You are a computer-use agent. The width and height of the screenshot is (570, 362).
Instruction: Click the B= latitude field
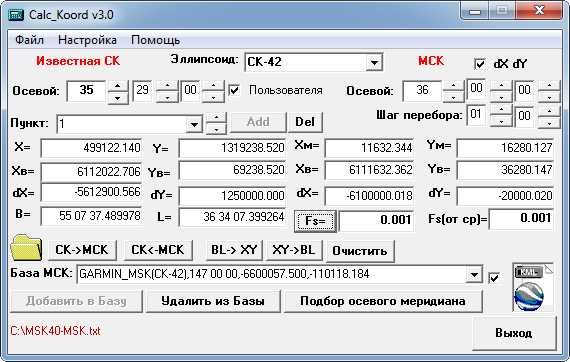[x=91, y=216]
